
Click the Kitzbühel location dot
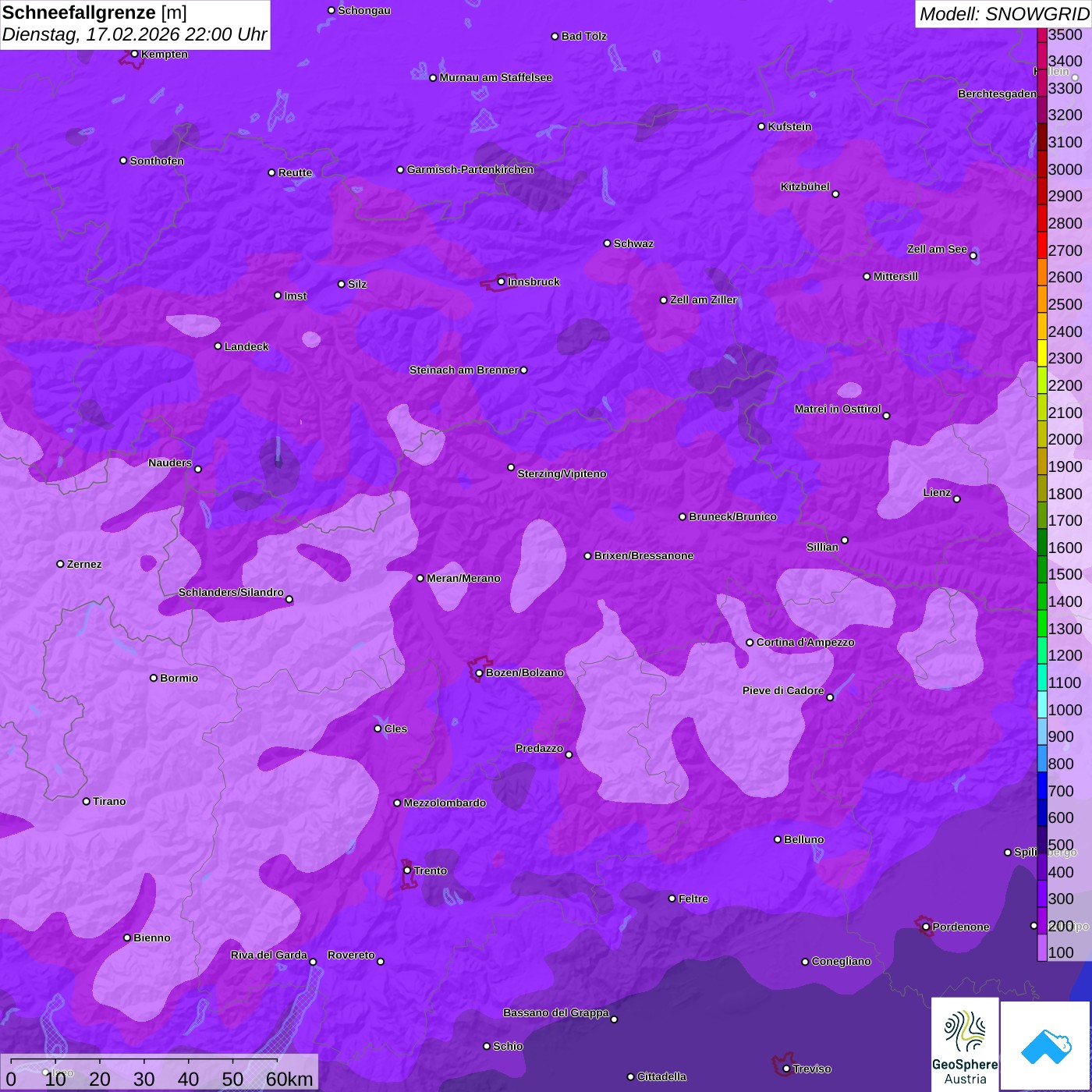(835, 194)
